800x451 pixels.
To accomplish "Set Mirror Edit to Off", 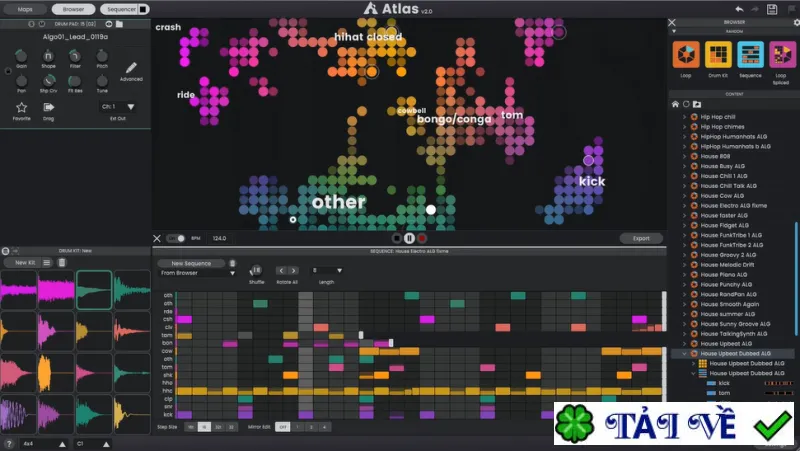I will [283, 427].
